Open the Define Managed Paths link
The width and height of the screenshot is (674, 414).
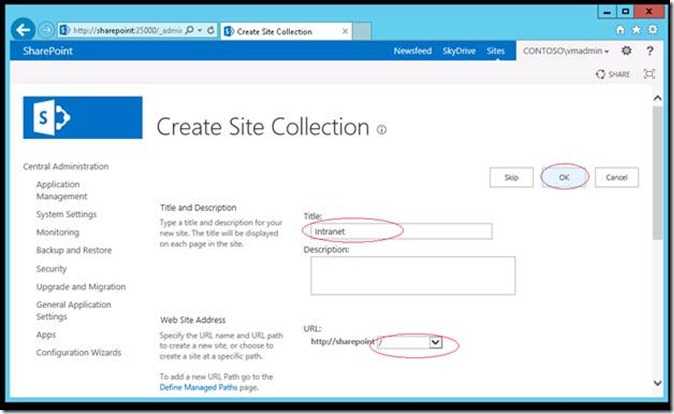pos(199,387)
